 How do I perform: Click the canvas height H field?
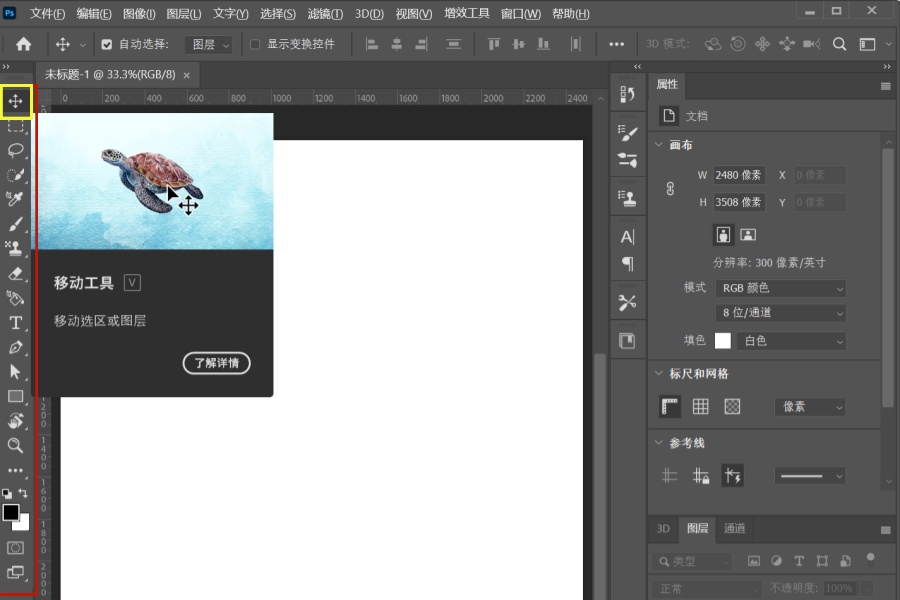point(739,202)
